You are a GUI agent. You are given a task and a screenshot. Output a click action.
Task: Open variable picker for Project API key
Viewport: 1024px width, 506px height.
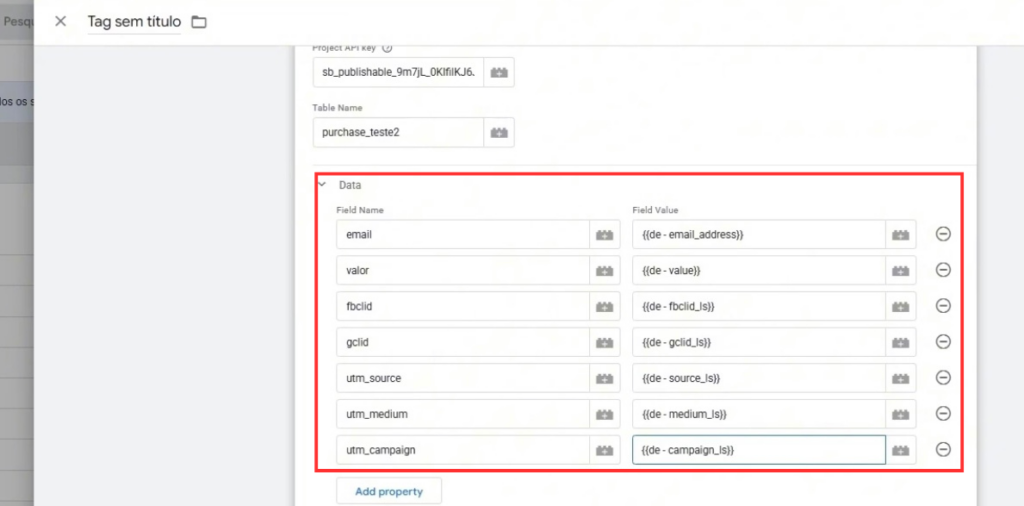pyautogui.click(x=499, y=72)
